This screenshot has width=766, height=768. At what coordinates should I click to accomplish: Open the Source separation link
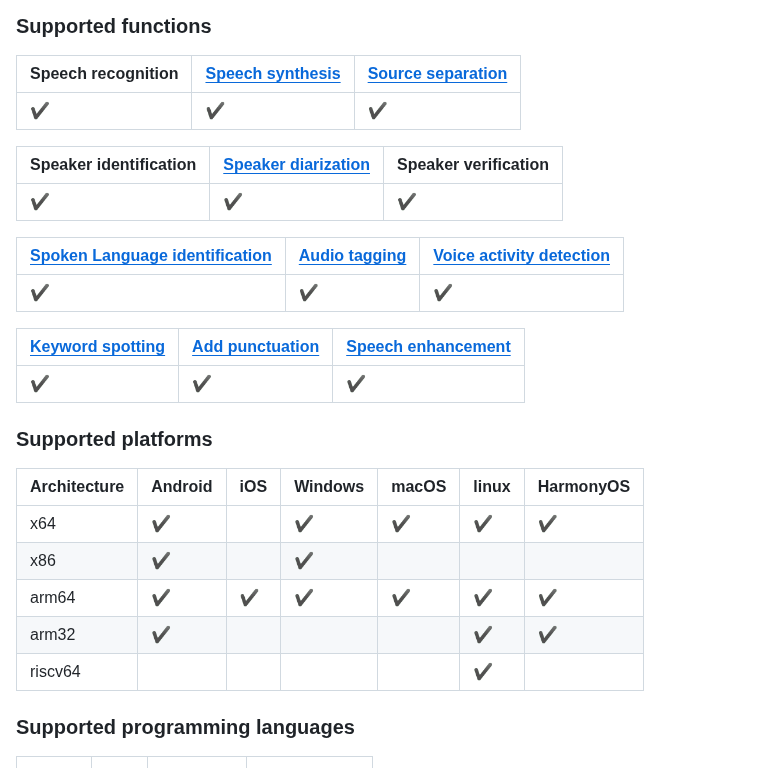point(437,73)
